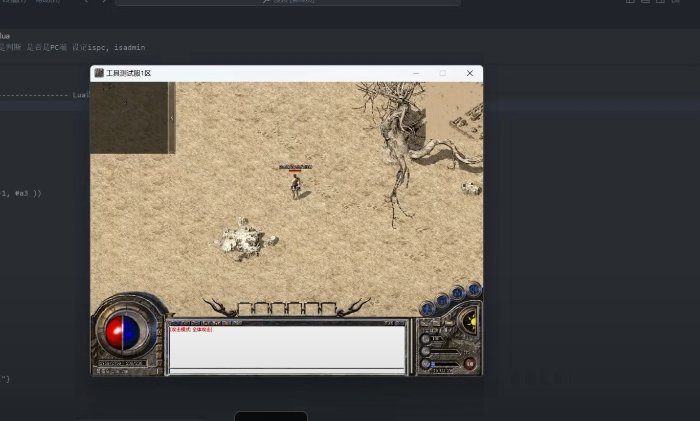Click the editor search box at top
The image size is (700, 421).
[x=288, y=2]
